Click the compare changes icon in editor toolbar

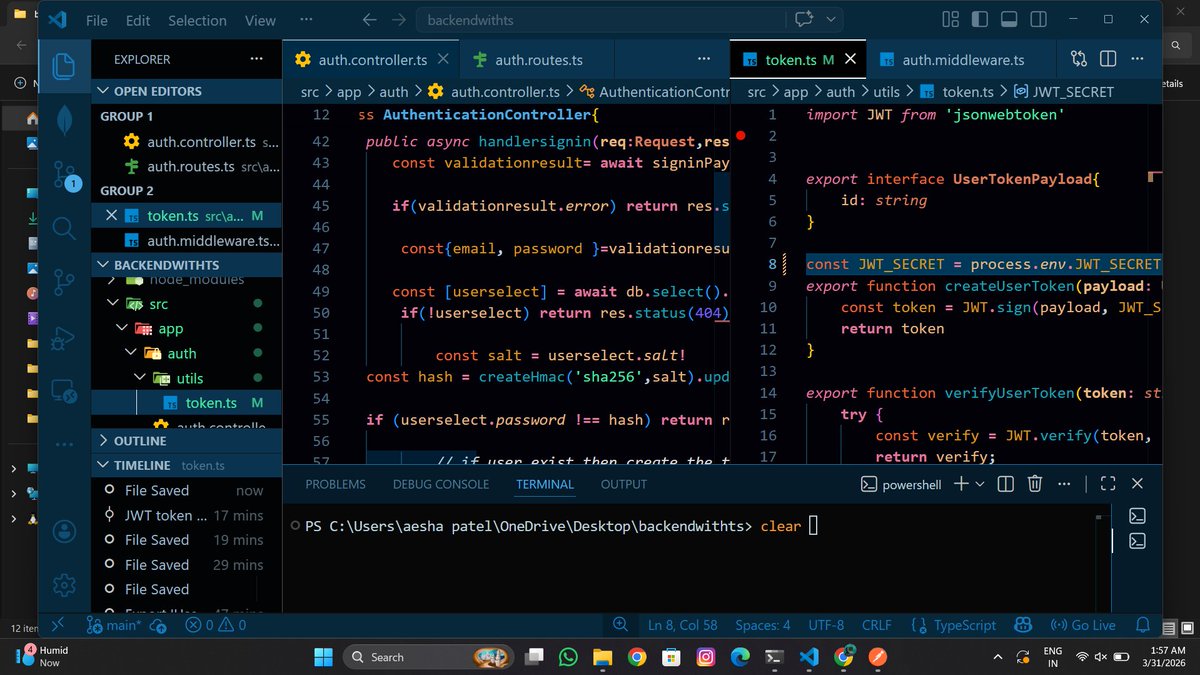[x=1078, y=59]
